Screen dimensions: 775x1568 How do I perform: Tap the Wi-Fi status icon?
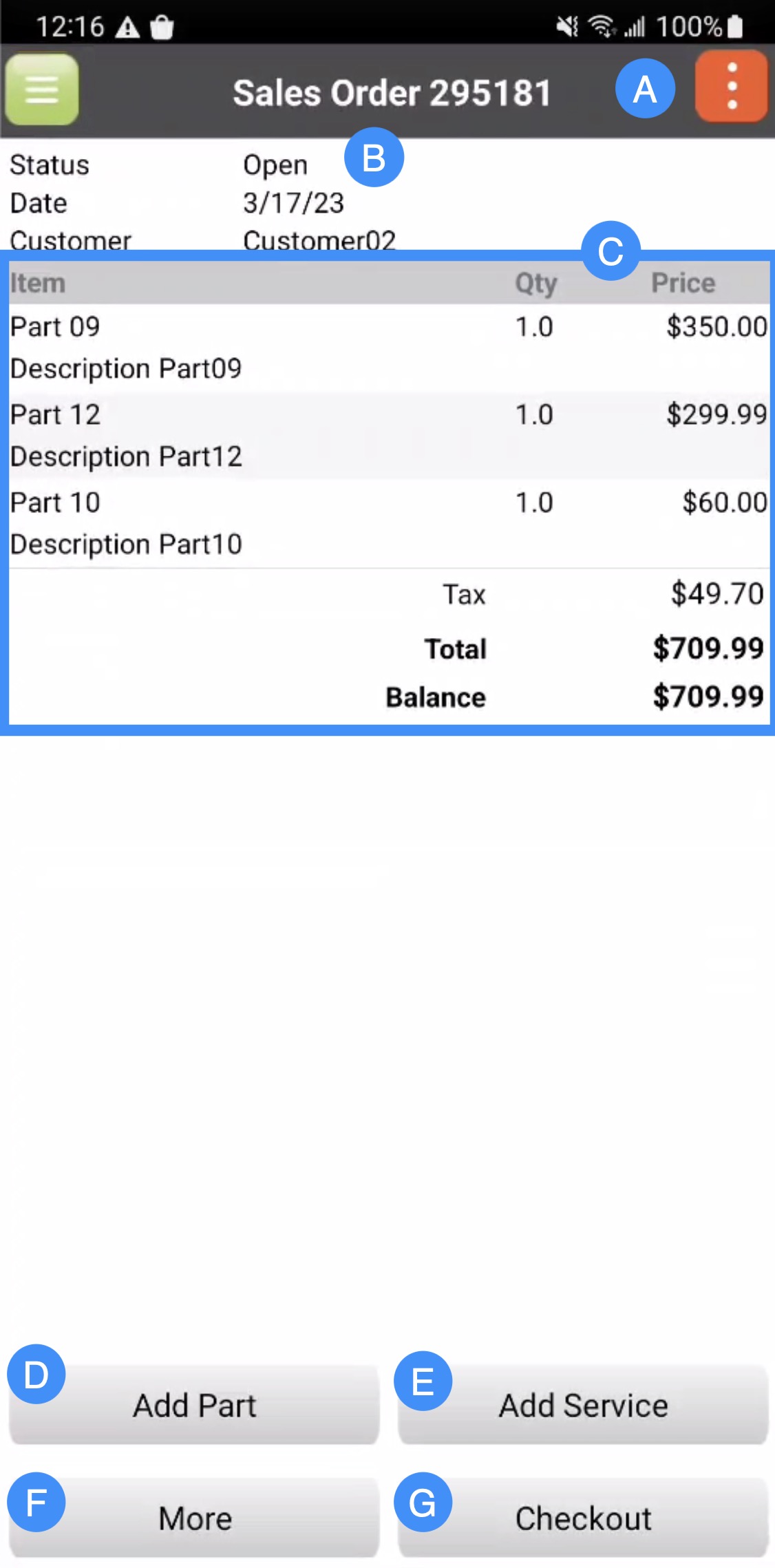(602, 27)
